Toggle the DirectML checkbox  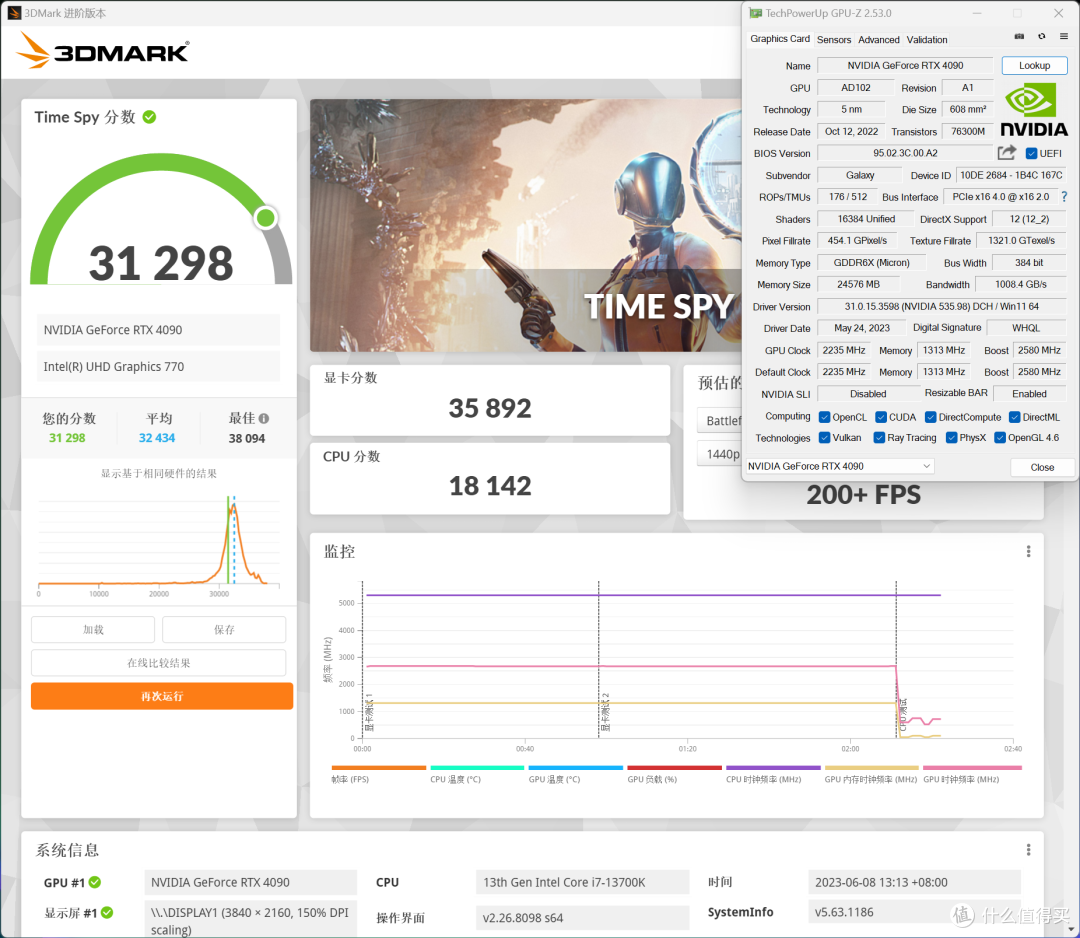(x=1015, y=417)
